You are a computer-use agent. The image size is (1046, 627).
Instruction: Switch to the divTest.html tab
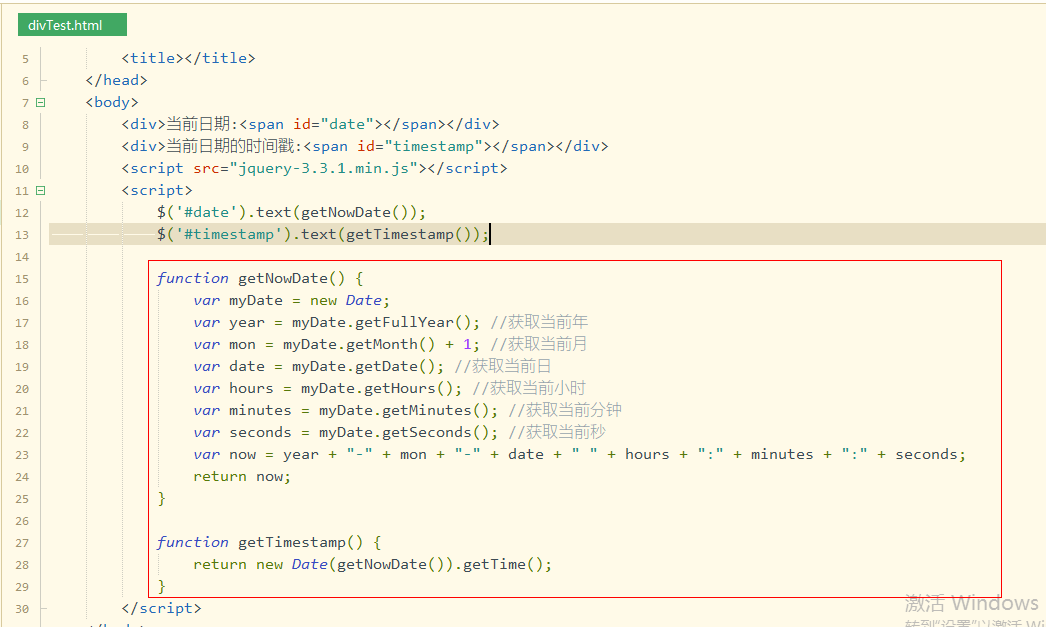(72, 25)
